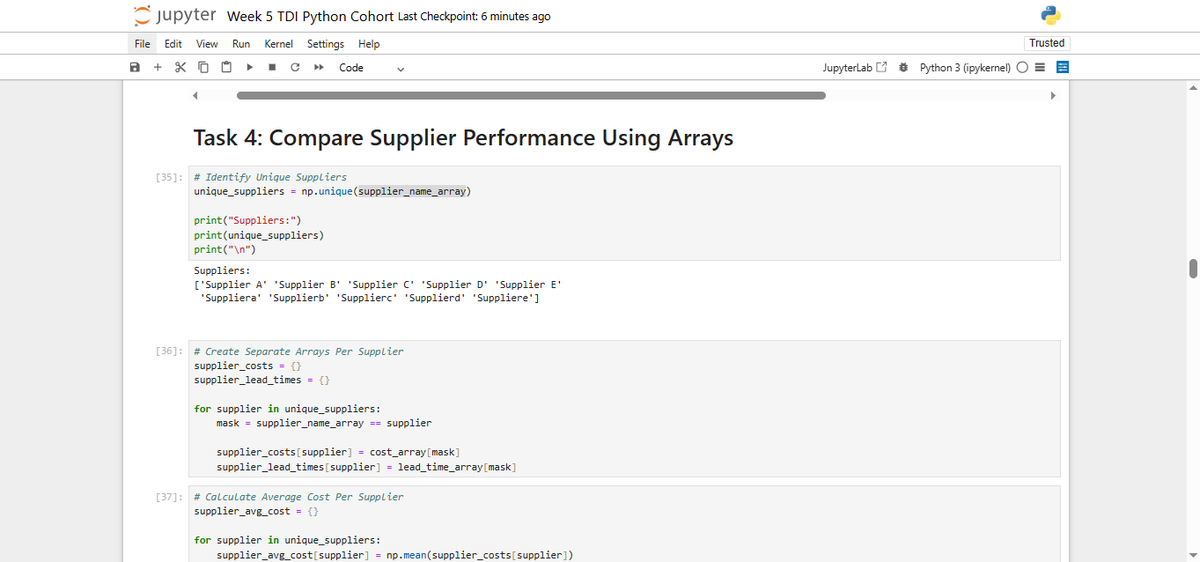Select cell prompt [37]:

(x=170, y=496)
